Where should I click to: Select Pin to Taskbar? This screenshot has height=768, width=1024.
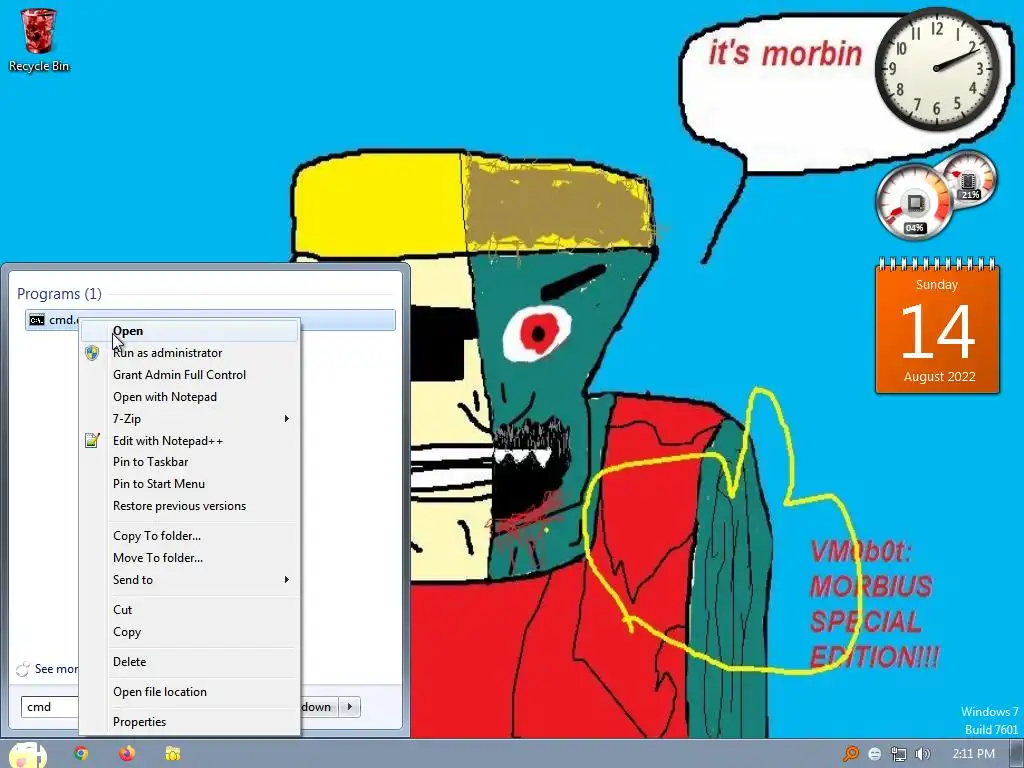pos(189,462)
